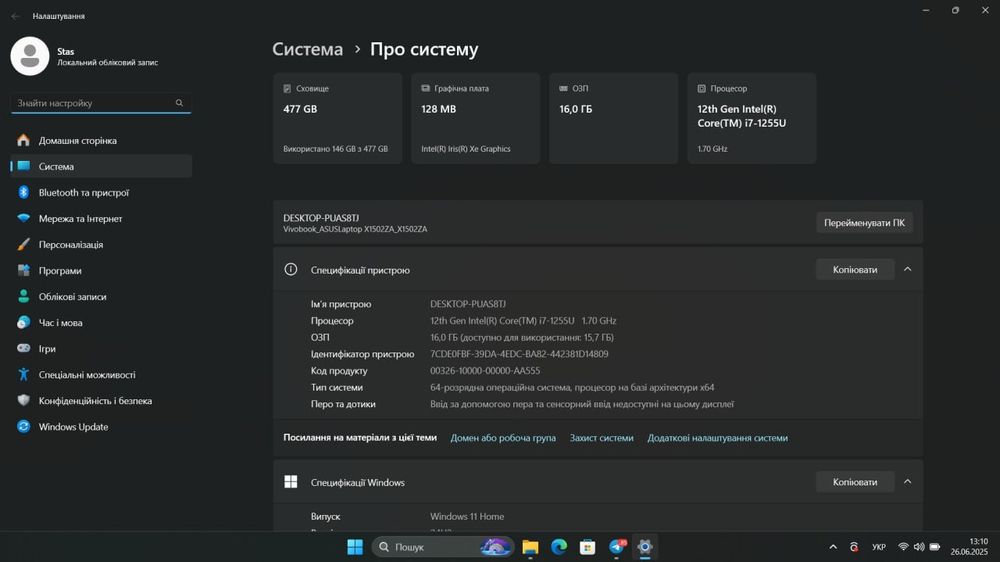Select Час і мова sidebar entry
The image size is (1000, 562).
[x=101, y=323]
